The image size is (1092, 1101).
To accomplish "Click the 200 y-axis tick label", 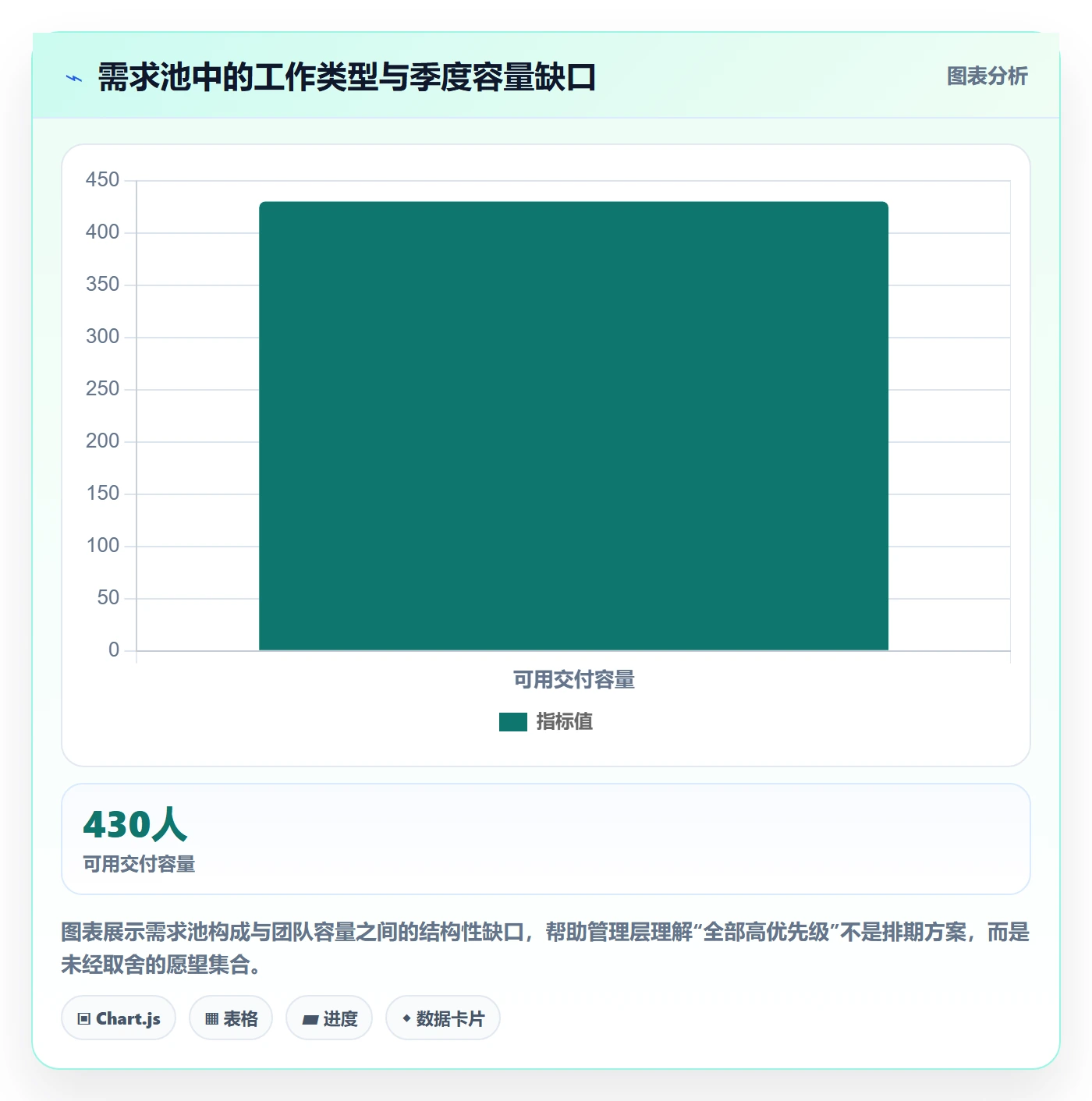I will [x=103, y=441].
